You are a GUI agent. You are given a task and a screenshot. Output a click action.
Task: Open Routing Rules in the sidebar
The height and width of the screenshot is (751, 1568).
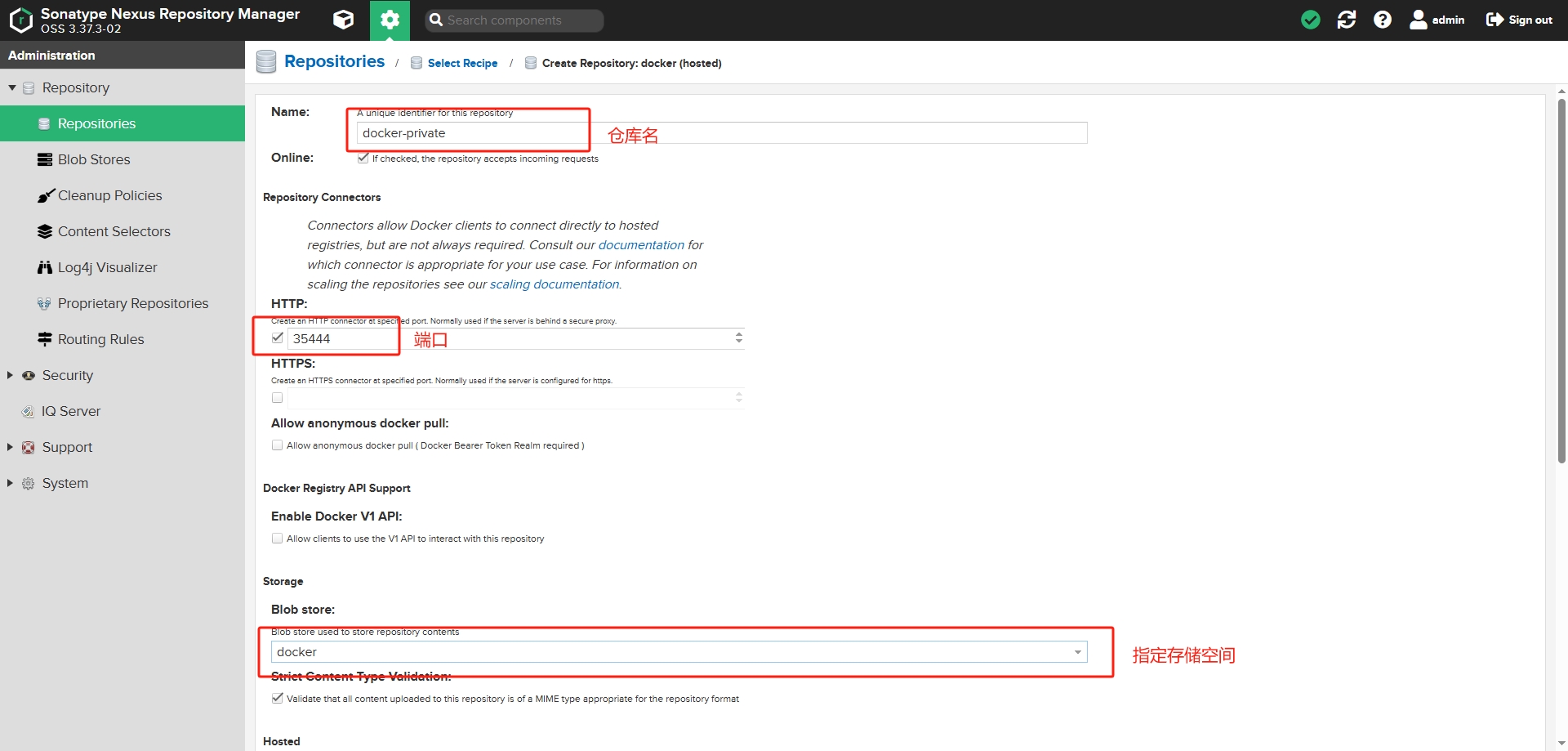click(x=122, y=339)
